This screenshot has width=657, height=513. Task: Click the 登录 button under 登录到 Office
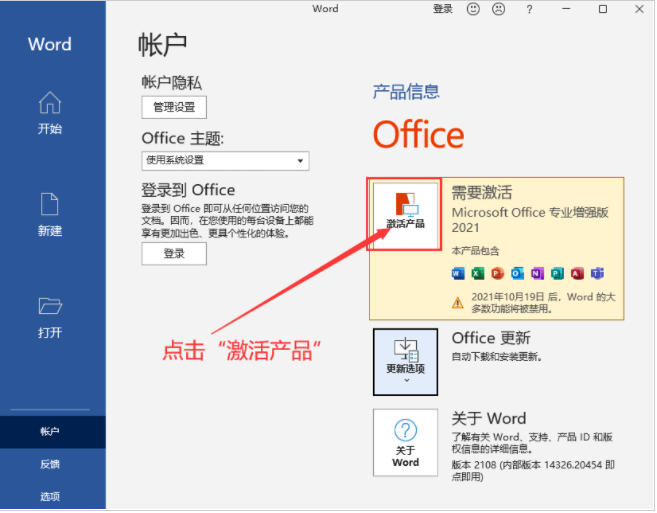[173, 254]
